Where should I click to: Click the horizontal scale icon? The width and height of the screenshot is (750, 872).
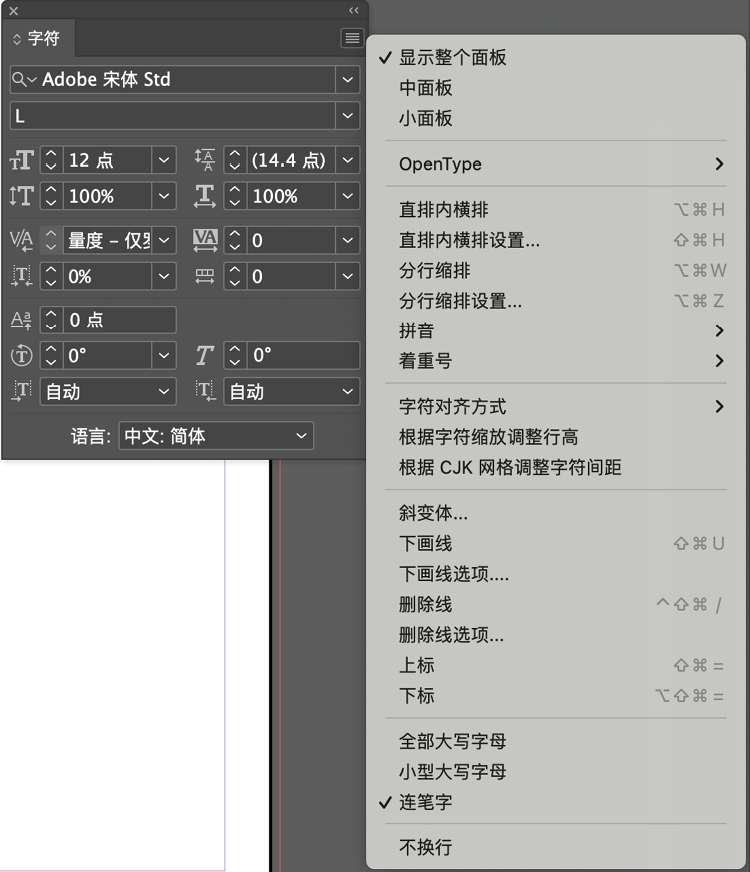[204, 196]
